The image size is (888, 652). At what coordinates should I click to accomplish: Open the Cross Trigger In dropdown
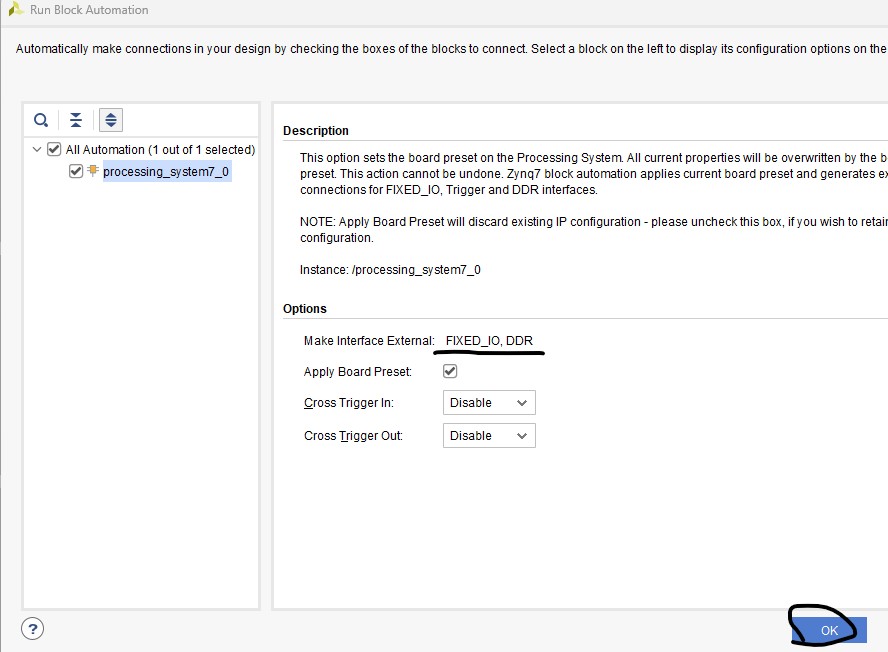coord(489,403)
